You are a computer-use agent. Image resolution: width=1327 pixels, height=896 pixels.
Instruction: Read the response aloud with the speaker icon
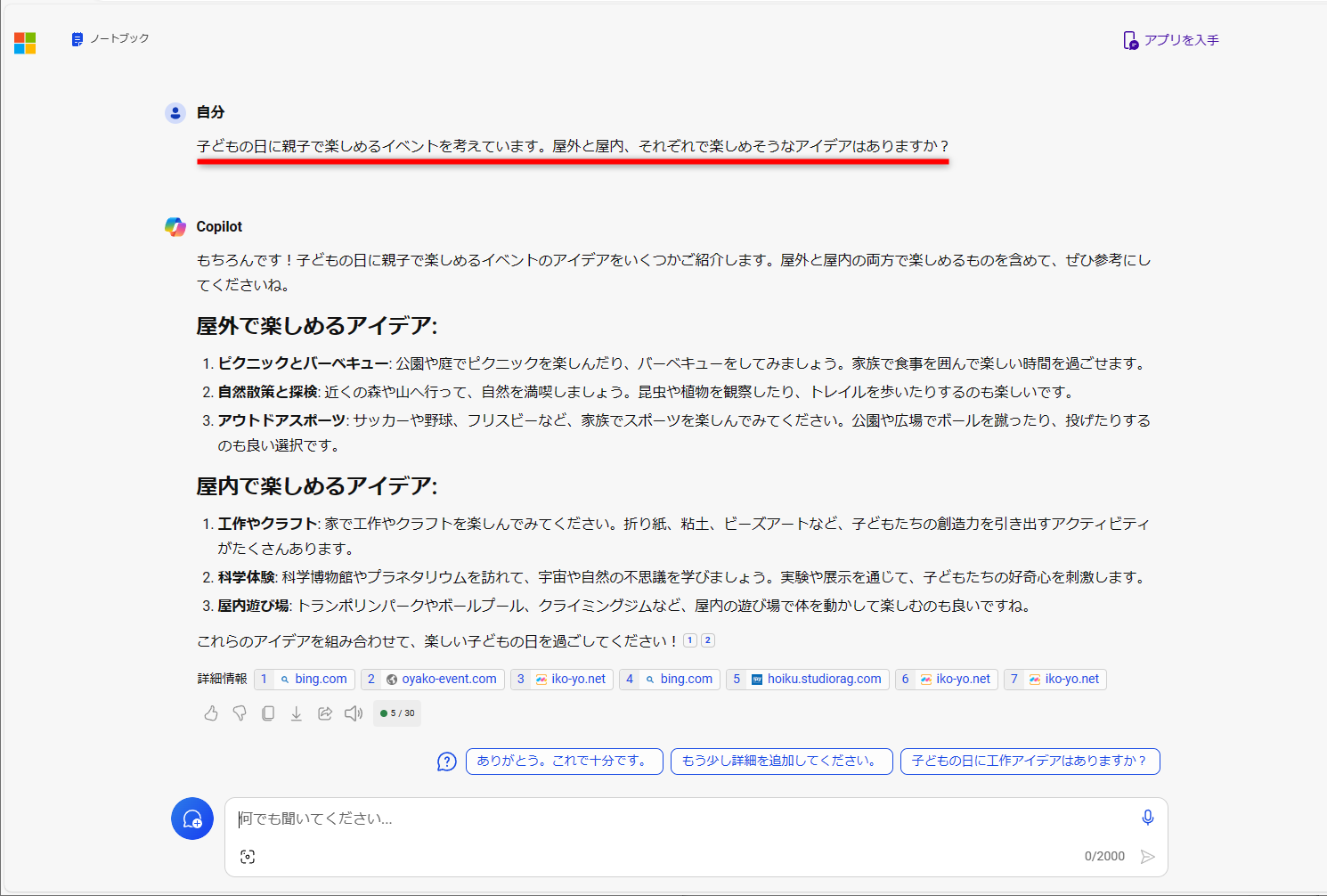pyautogui.click(x=354, y=713)
